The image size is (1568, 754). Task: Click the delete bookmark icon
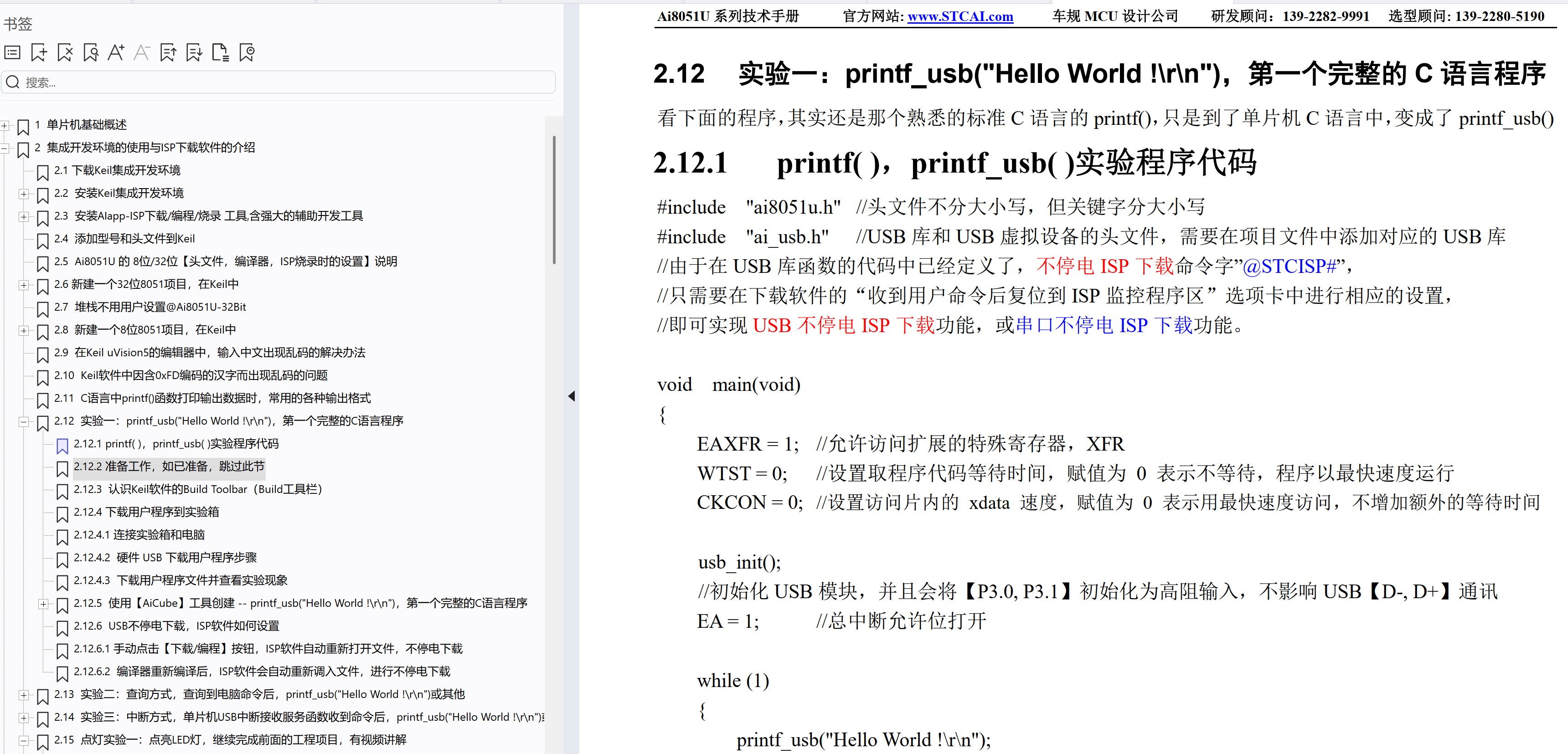tap(65, 52)
